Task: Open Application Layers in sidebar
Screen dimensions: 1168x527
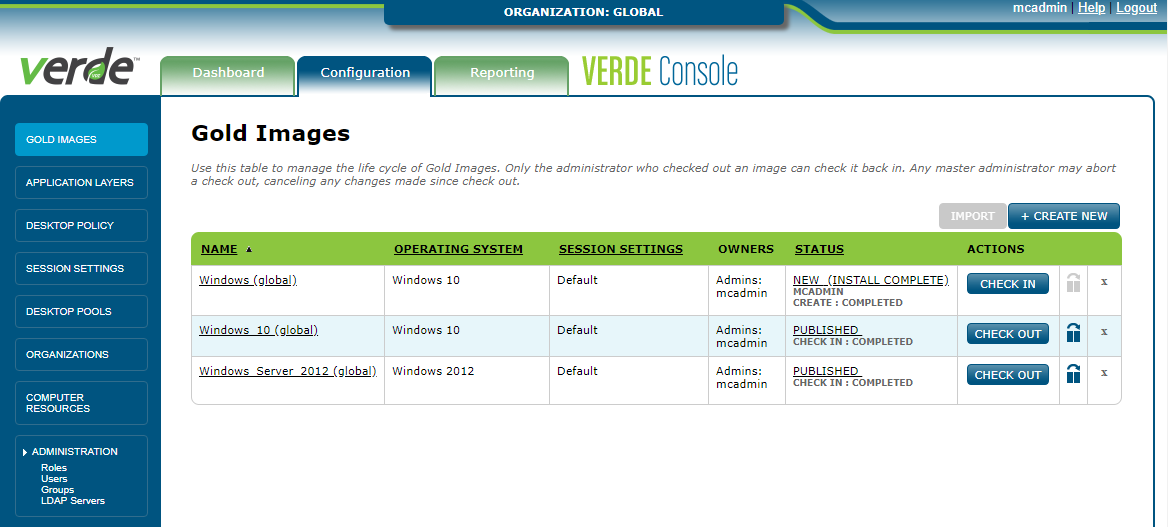Action: 81,183
